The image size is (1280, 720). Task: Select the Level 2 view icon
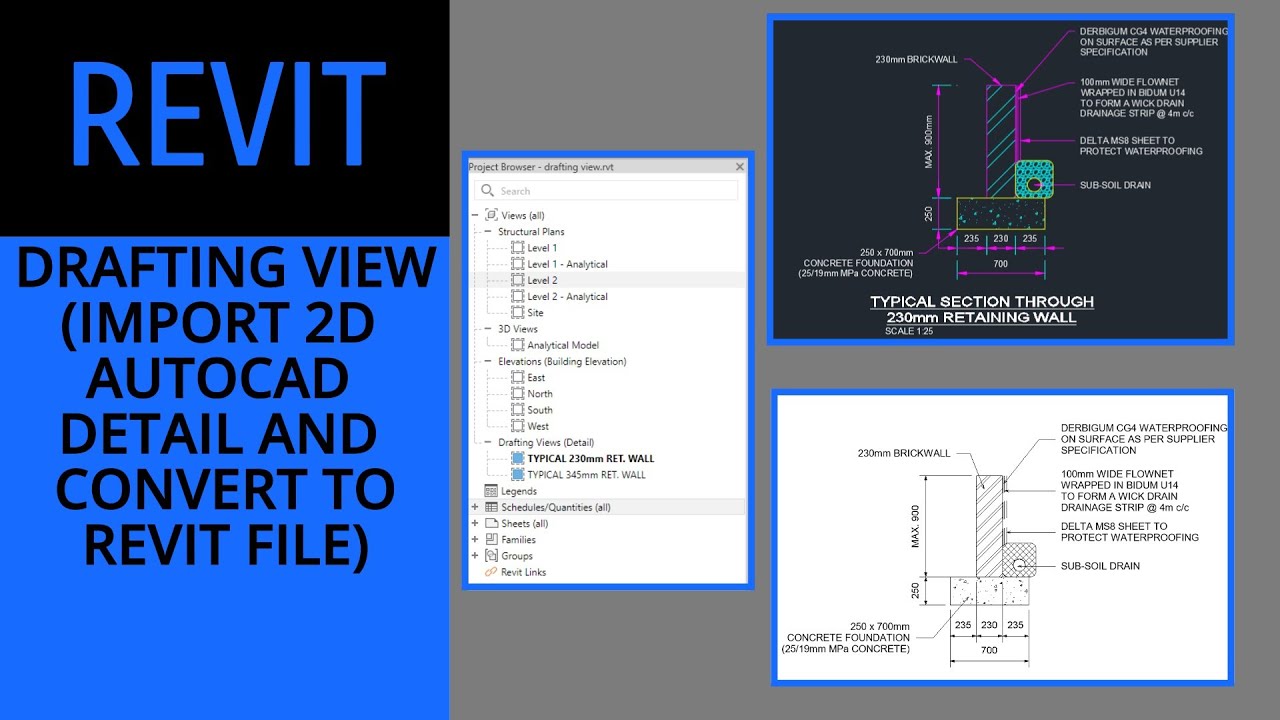[517, 280]
